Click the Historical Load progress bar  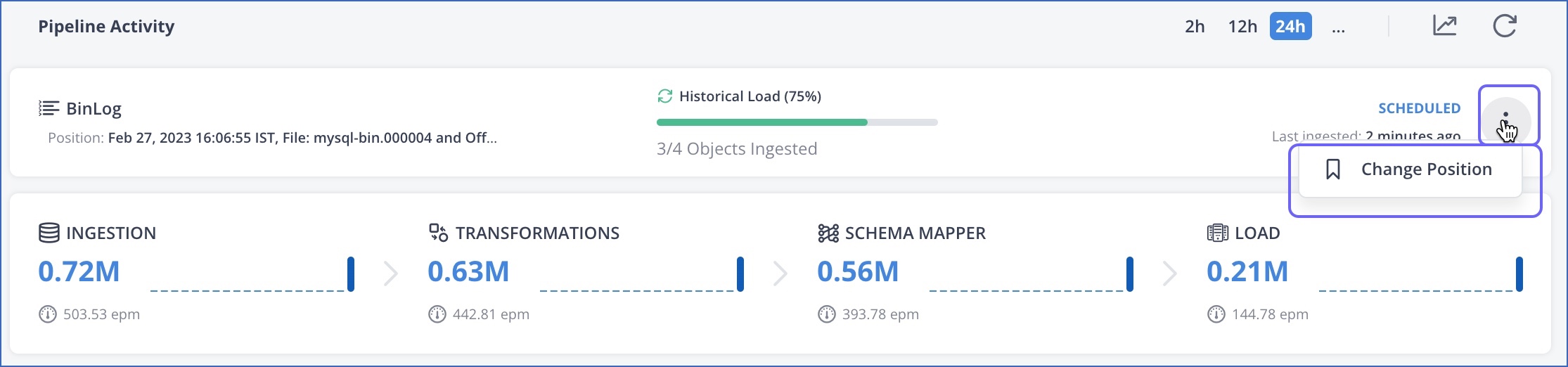[797, 122]
